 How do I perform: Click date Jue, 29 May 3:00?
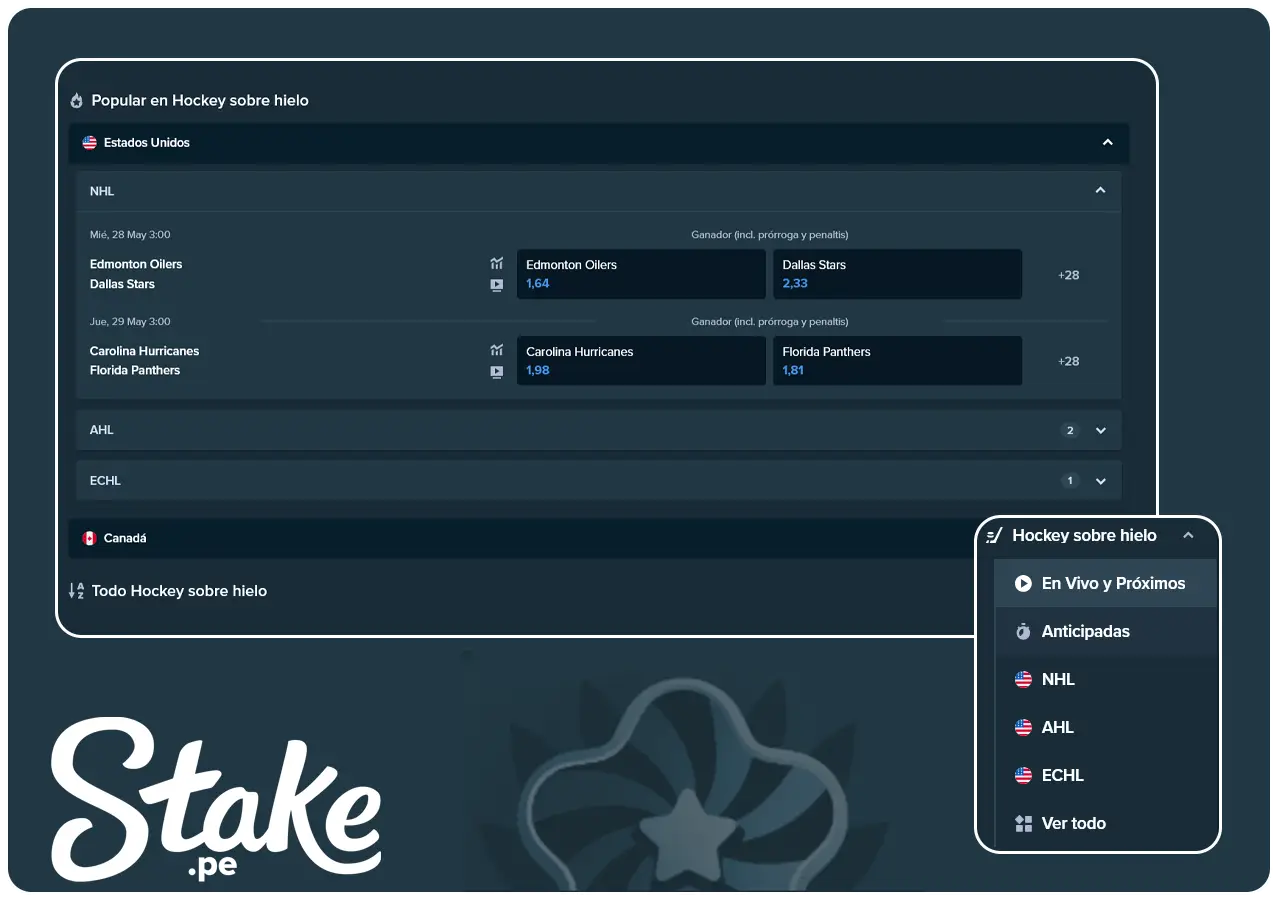click(130, 322)
